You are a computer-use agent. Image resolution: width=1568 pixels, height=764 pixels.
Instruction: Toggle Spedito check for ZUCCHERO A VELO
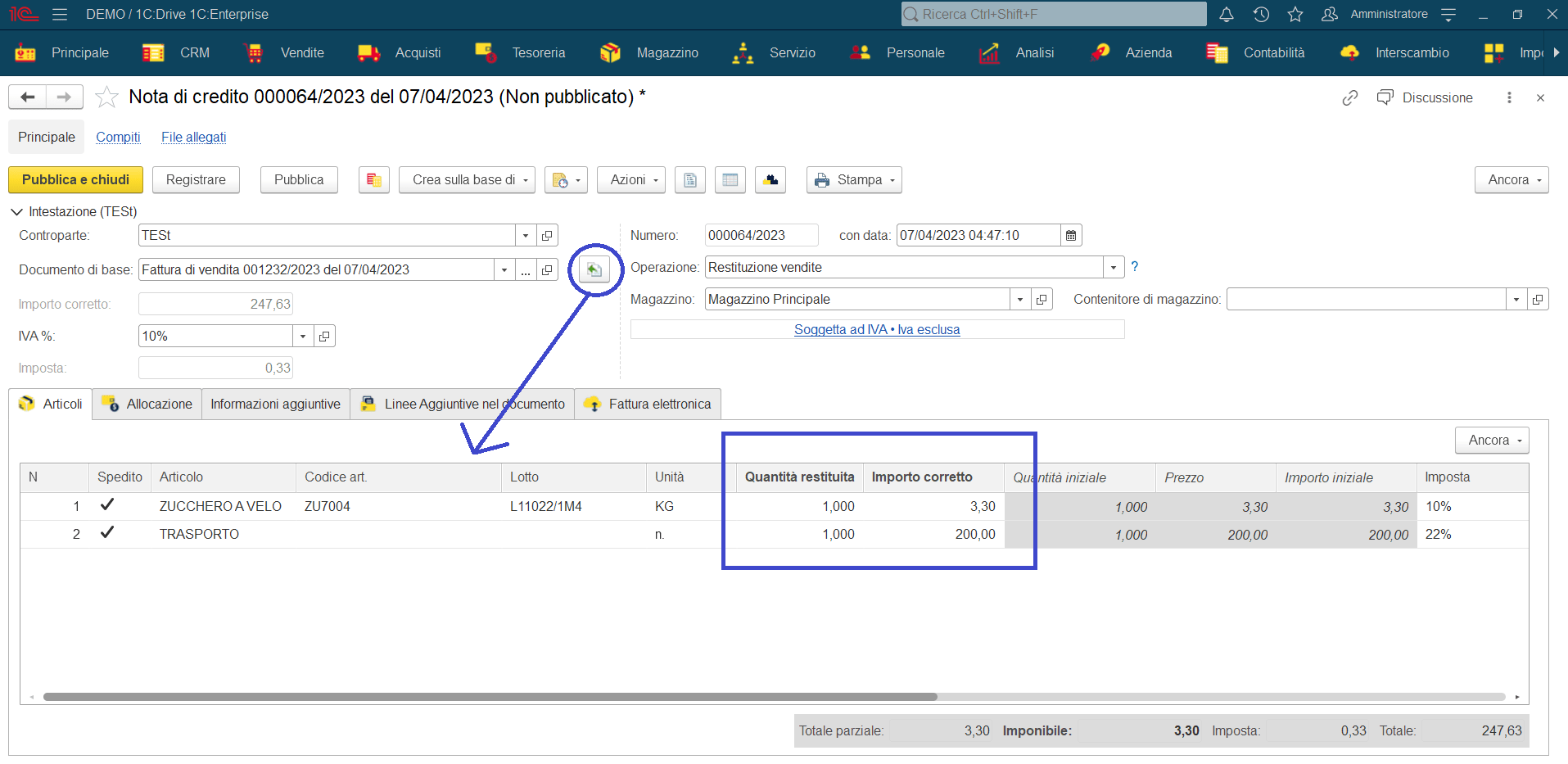106,505
